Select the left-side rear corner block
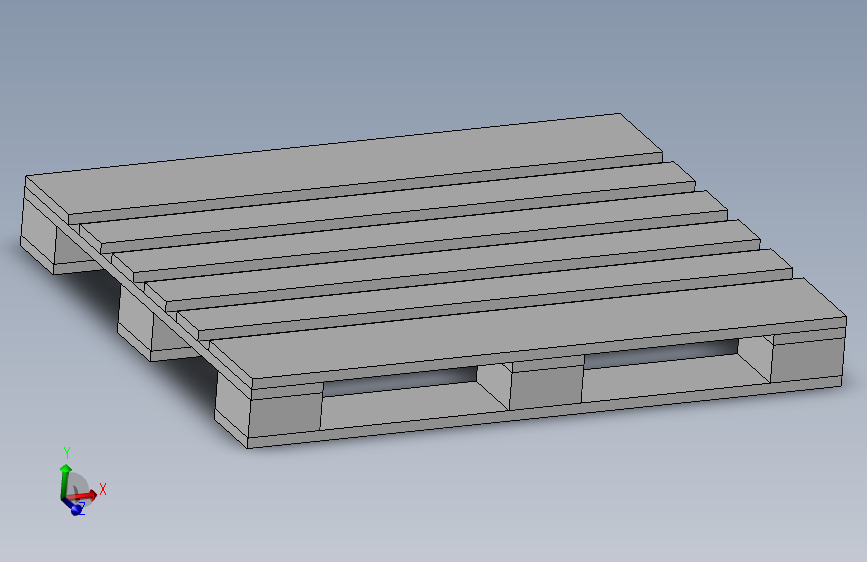The width and height of the screenshot is (867, 562). [38, 229]
